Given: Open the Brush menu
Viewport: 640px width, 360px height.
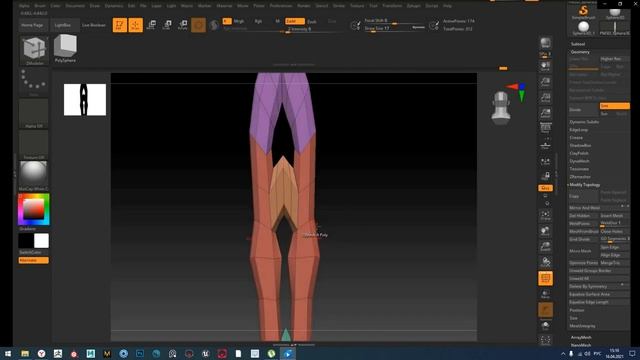Looking at the screenshot, I should tap(40, 6).
